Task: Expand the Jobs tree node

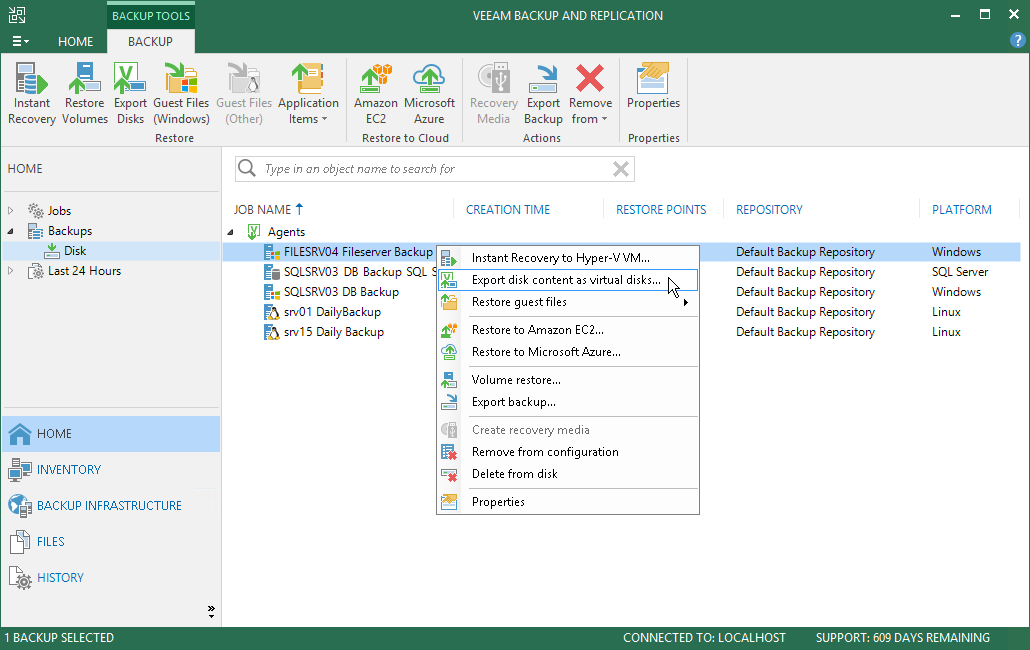Action: point(10,211)
